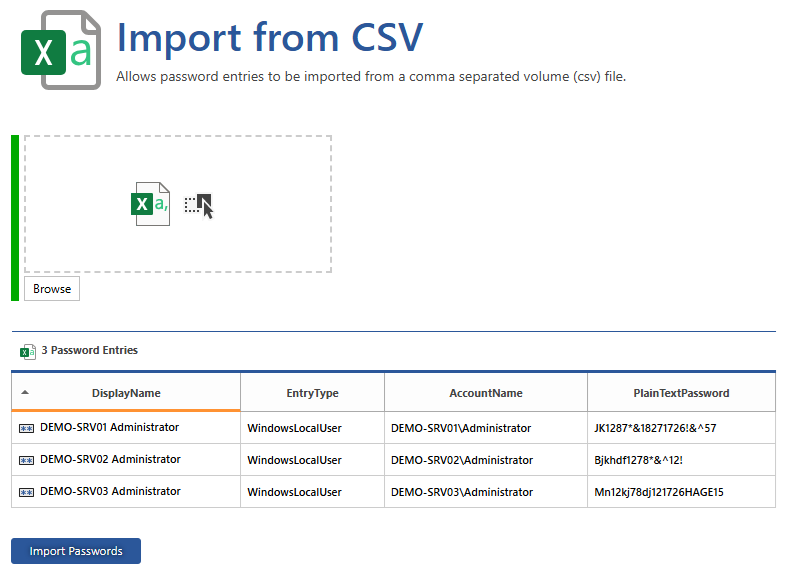Click the sort arrow in DisplayName header
The width and height of the screenshot is (786, 577).
[25, 393]
